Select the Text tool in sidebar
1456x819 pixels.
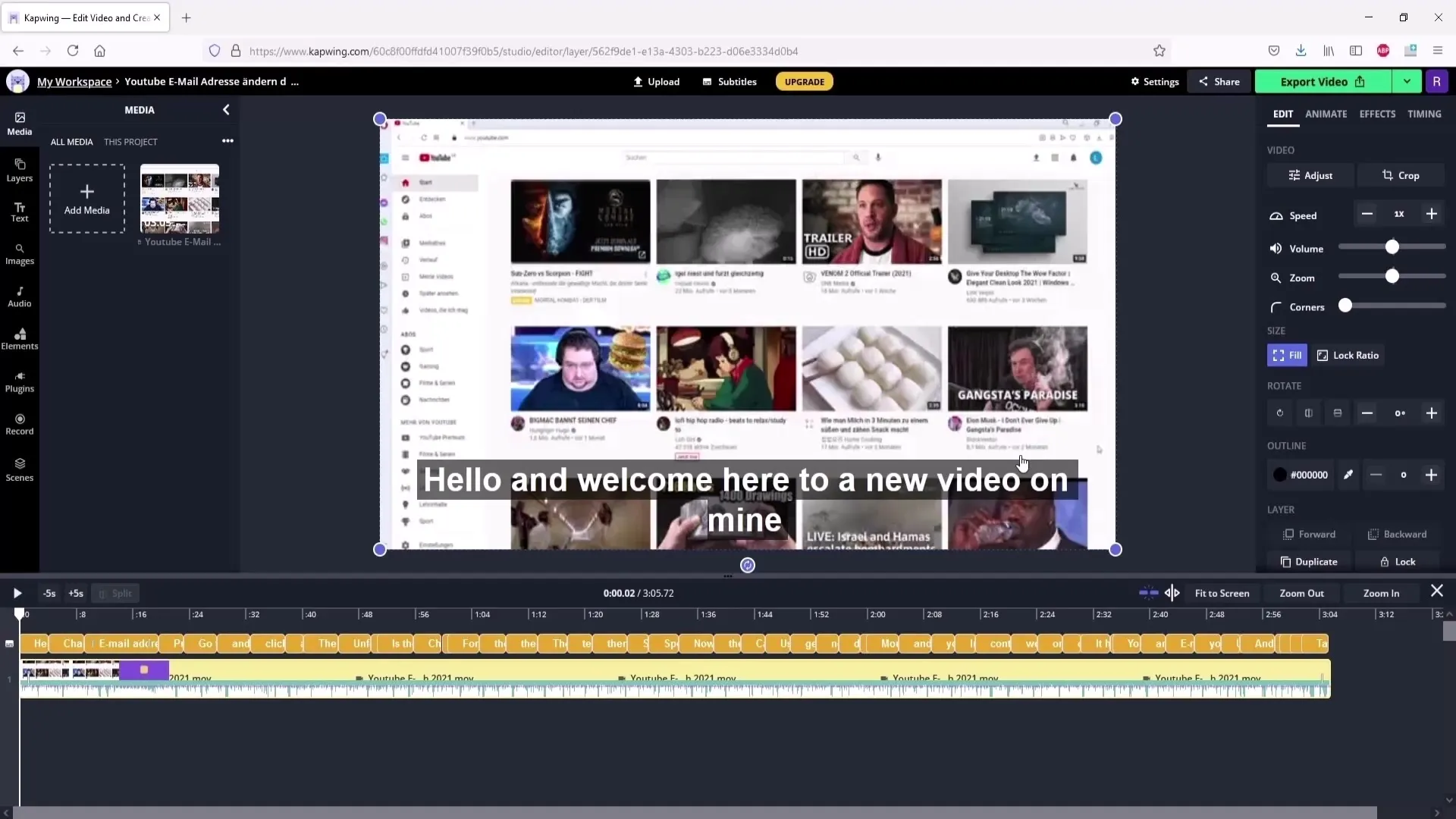click(x=20, y=212)
